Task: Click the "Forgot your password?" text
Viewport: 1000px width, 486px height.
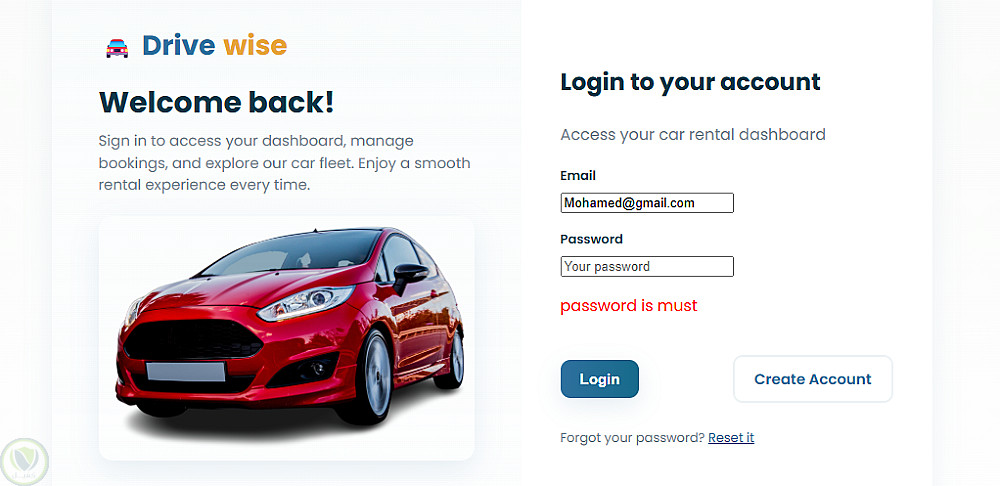Action: pyautogui.click(x=633, y=438)
